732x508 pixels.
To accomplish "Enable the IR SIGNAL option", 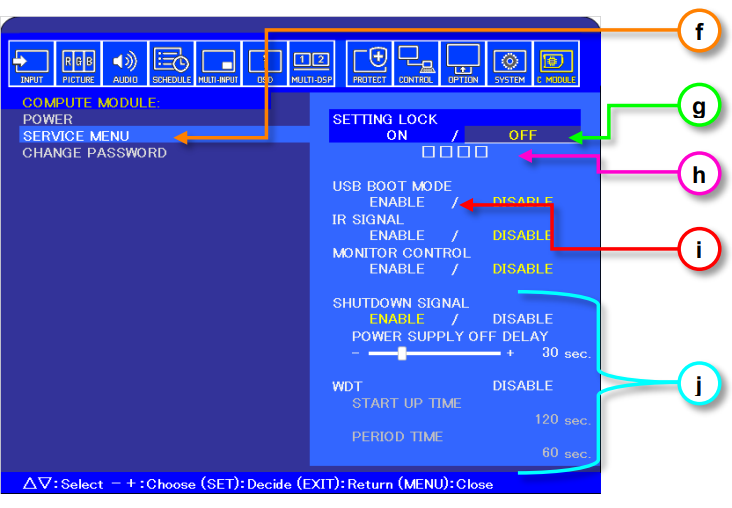I will [397, 235].
